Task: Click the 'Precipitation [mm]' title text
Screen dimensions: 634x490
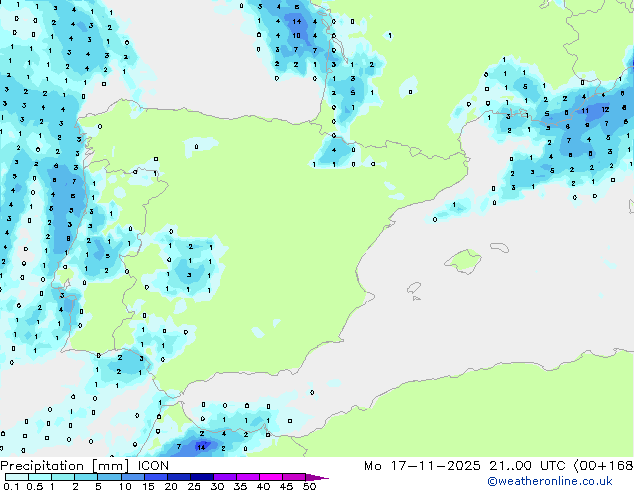Action: (65, 466)
